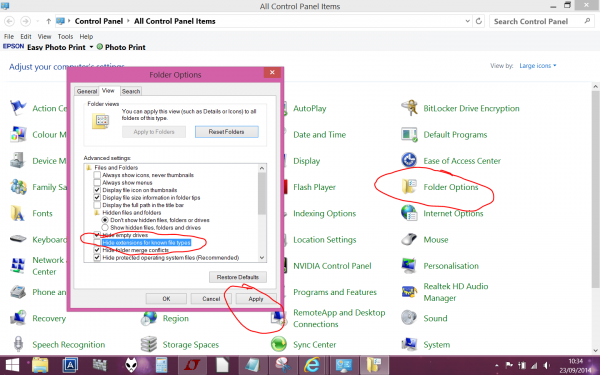Click the Windows Start button
This screenshot has height=375, width=600.
point(11,365)
